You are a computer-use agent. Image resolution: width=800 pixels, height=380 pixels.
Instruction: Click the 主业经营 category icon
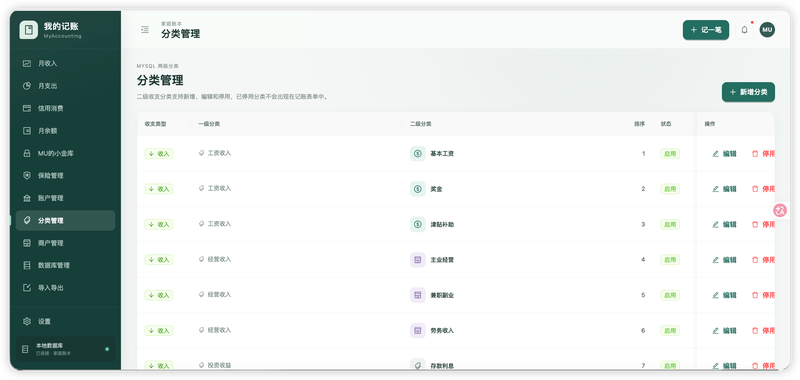click(417, 260)
